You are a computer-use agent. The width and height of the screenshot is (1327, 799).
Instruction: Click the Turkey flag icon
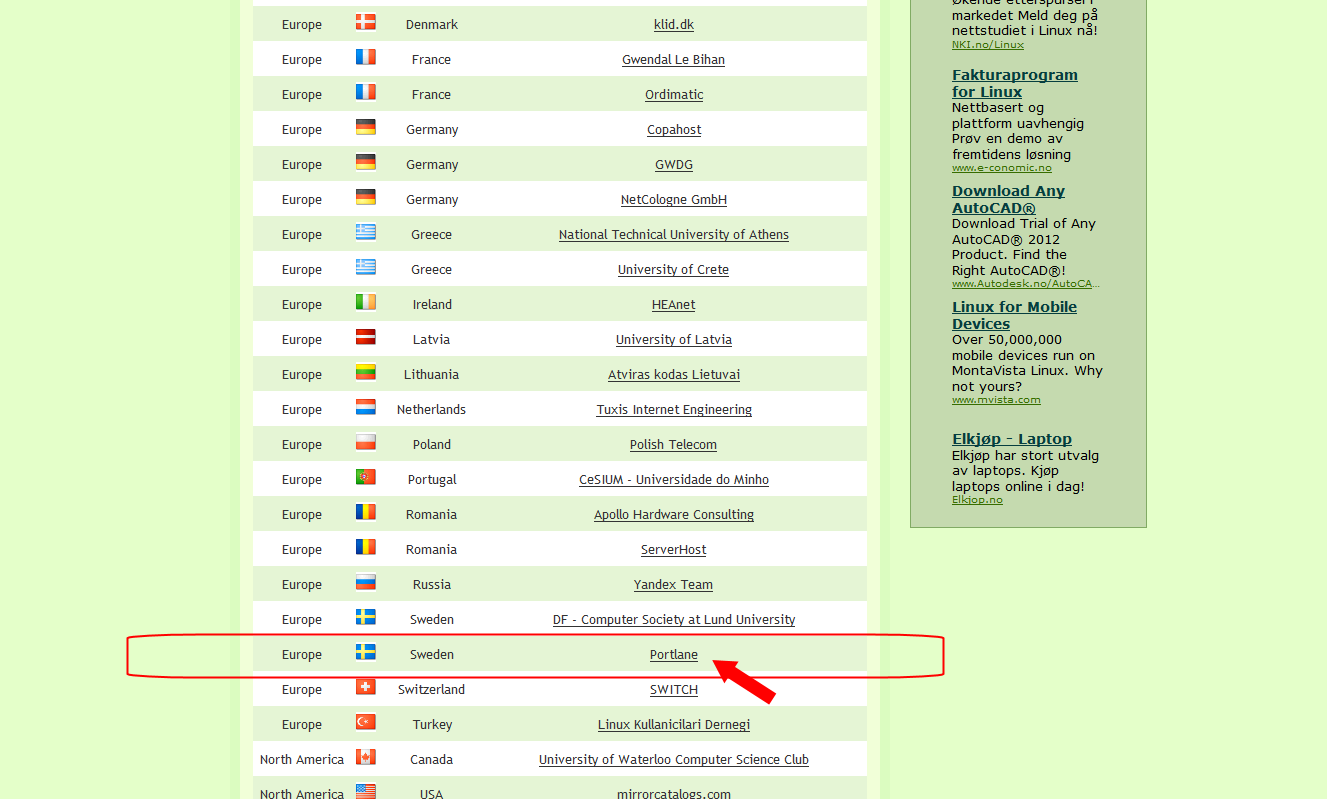click(366, 722)
